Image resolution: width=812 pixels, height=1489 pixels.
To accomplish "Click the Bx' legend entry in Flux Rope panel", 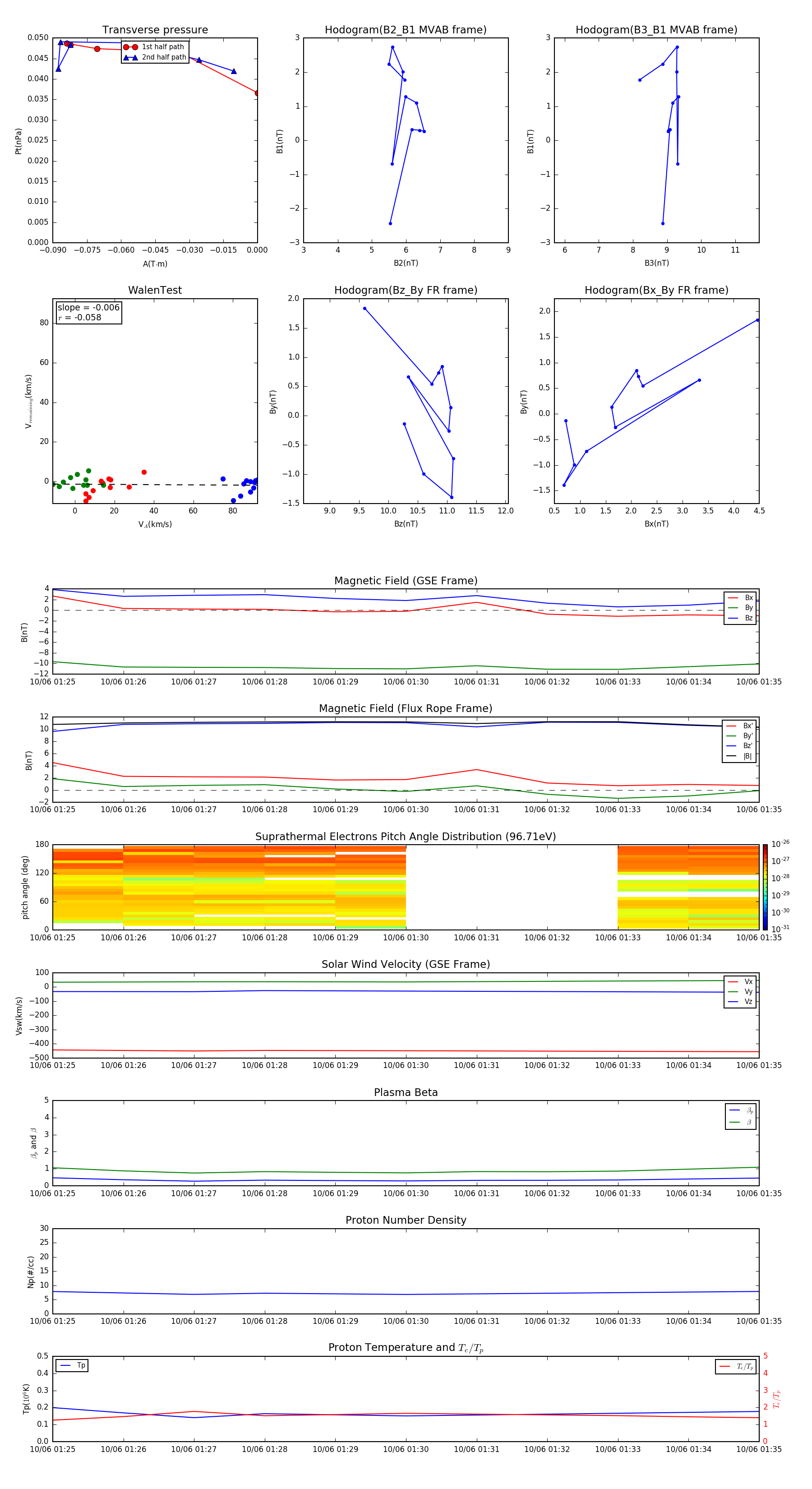I will [739, 726].
